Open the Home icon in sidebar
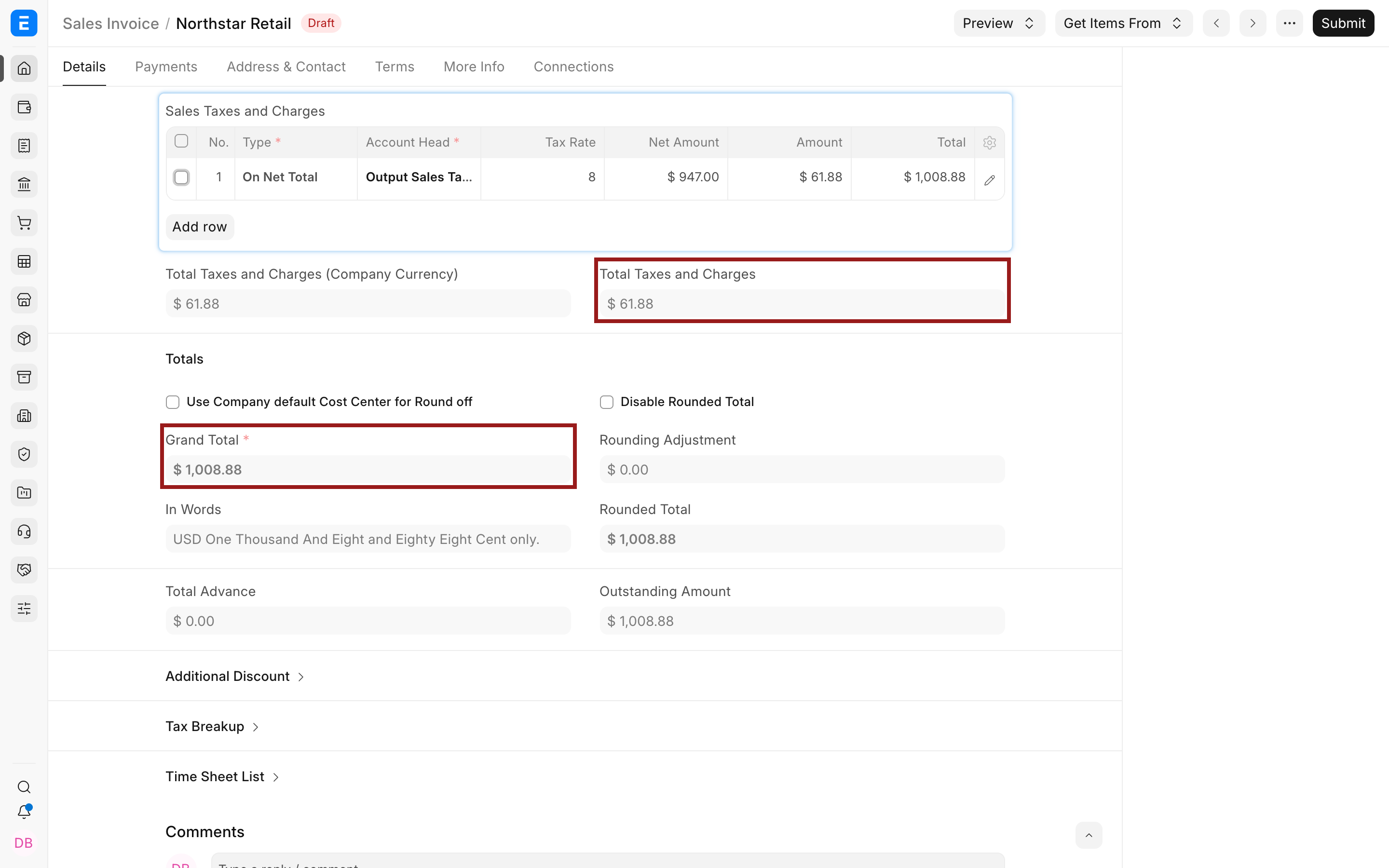The image size is (1389, 868). point(24,68)
